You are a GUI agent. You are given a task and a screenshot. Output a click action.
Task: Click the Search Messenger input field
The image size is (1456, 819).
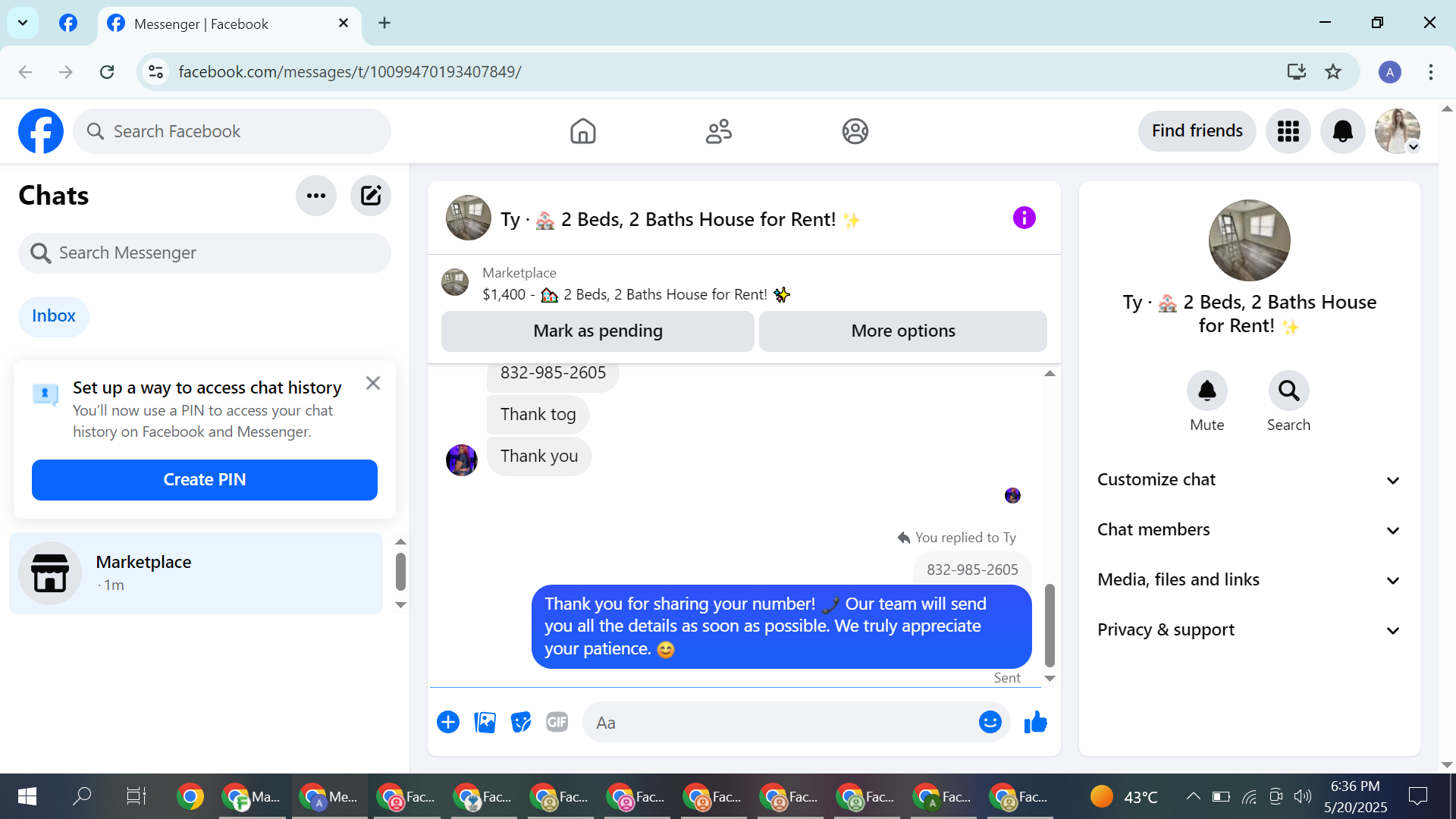205,253
